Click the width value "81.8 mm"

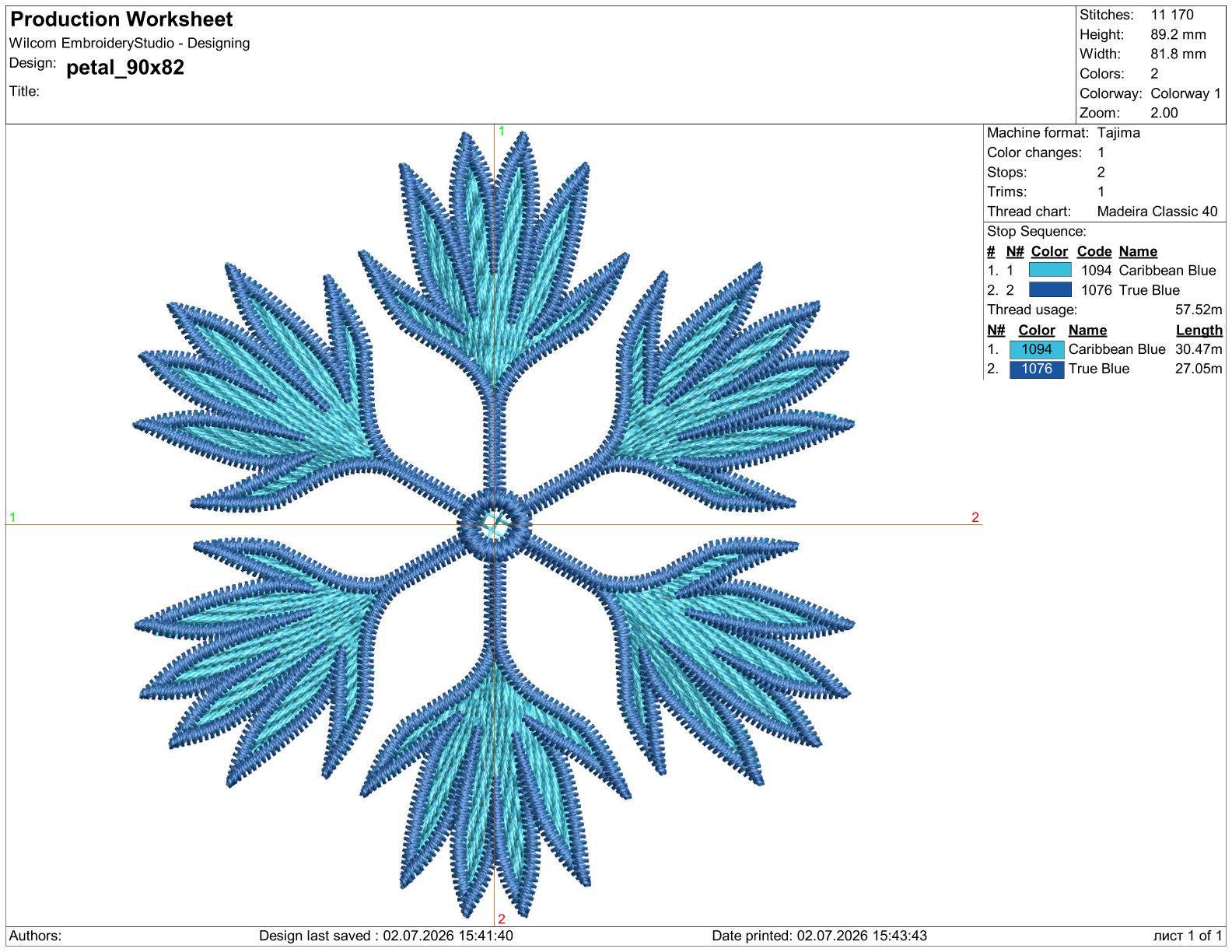click(1178, 54)
